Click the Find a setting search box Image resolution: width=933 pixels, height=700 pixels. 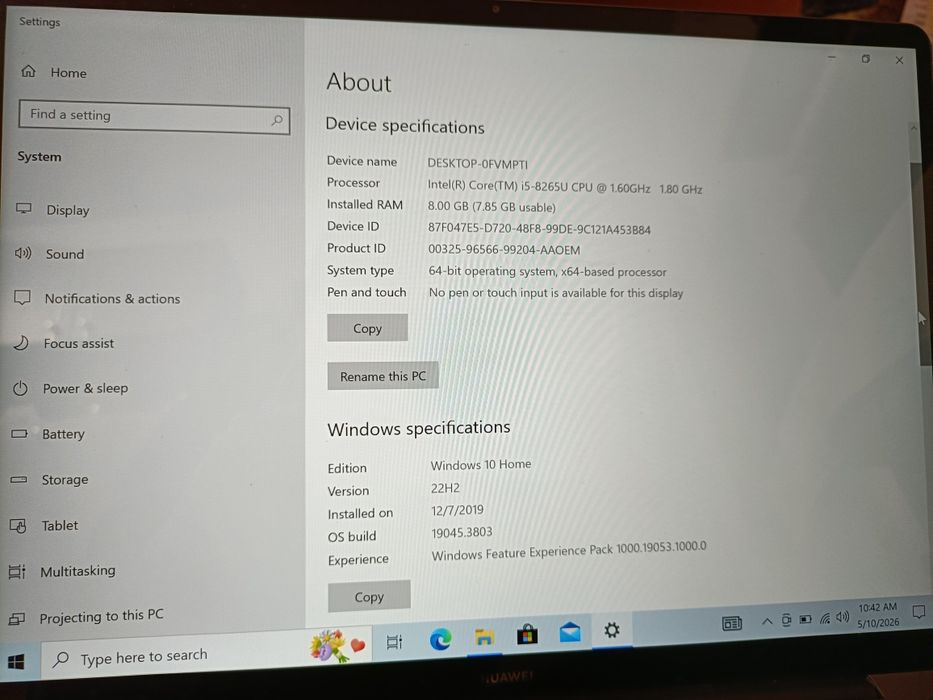tap(154, 117)
